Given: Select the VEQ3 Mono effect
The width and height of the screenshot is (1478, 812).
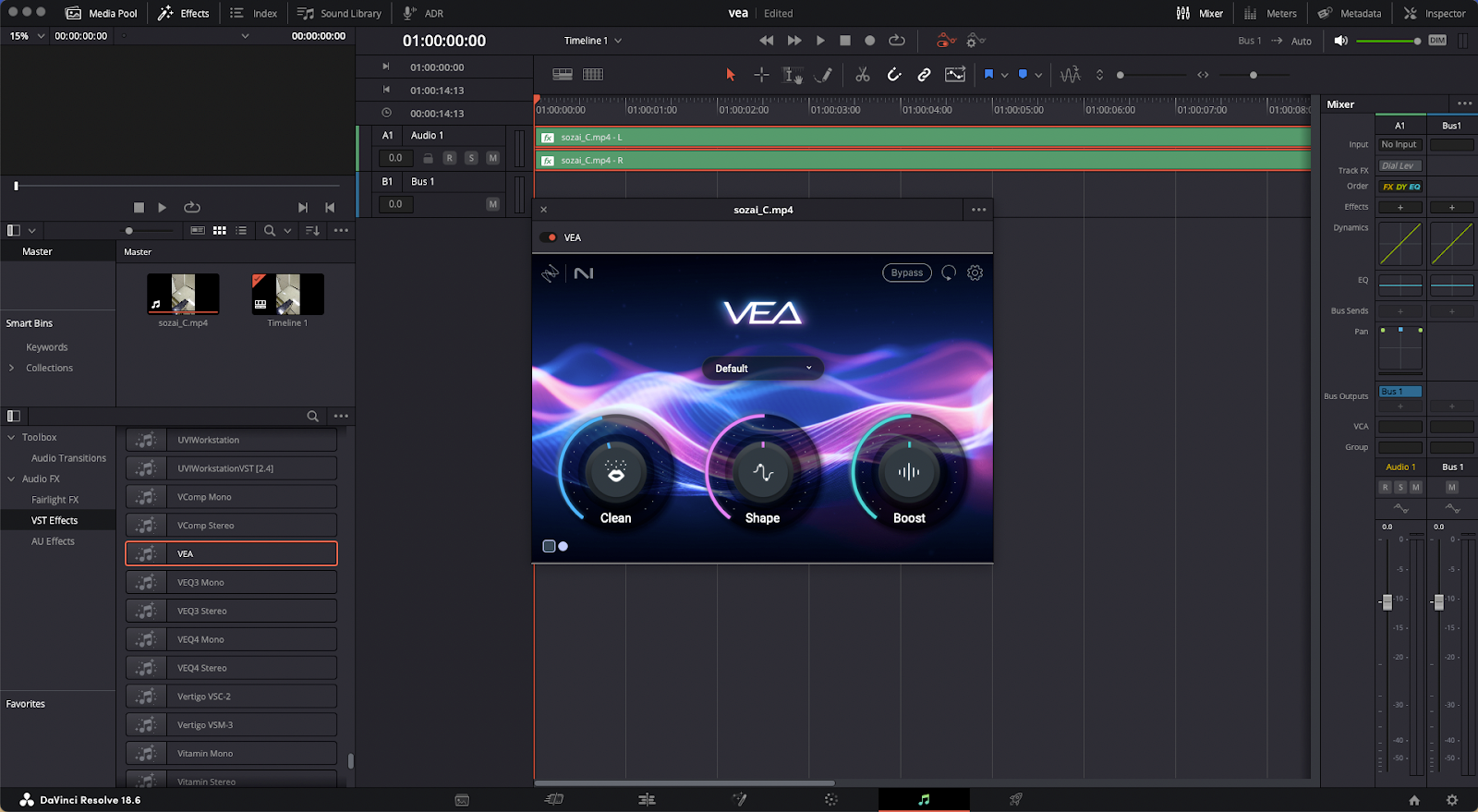Looking at the screenshot, I should (x=231, y=583).
